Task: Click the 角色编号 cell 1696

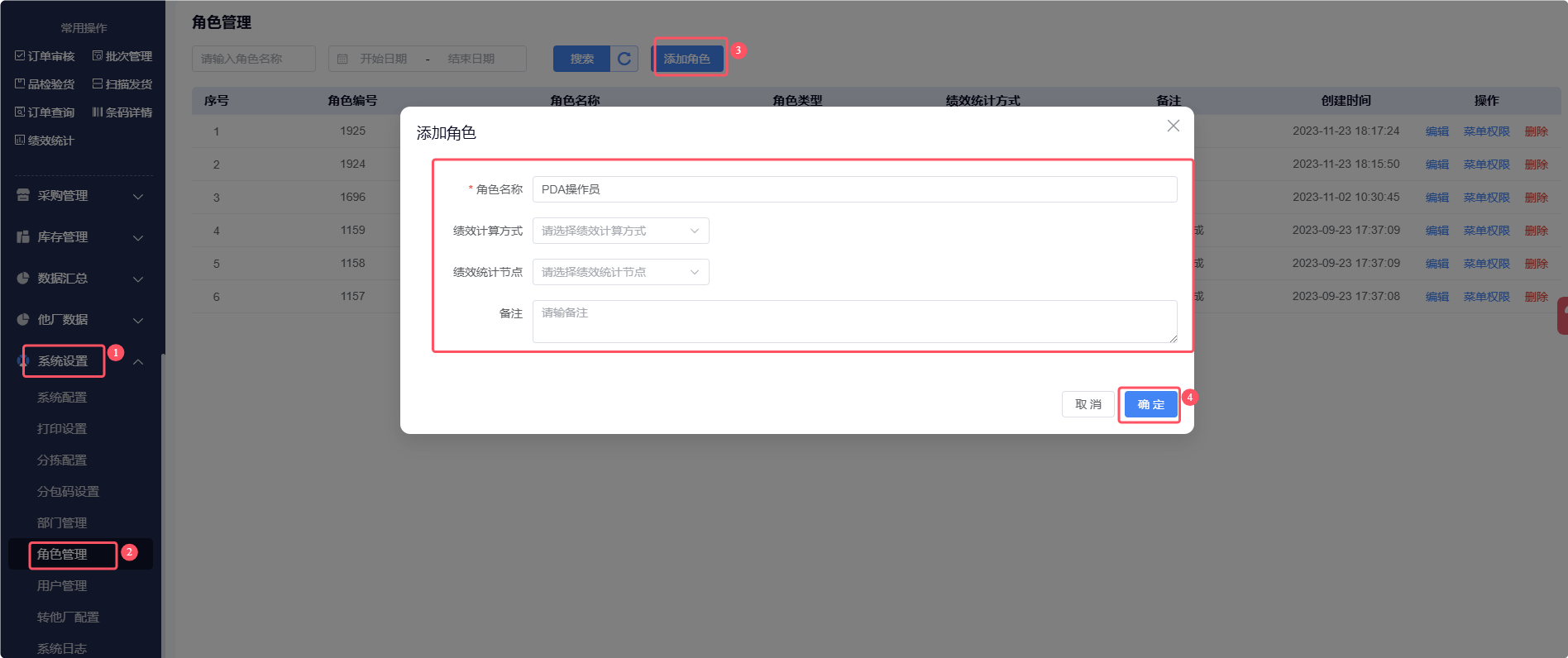Action: [x=352, y=197]
